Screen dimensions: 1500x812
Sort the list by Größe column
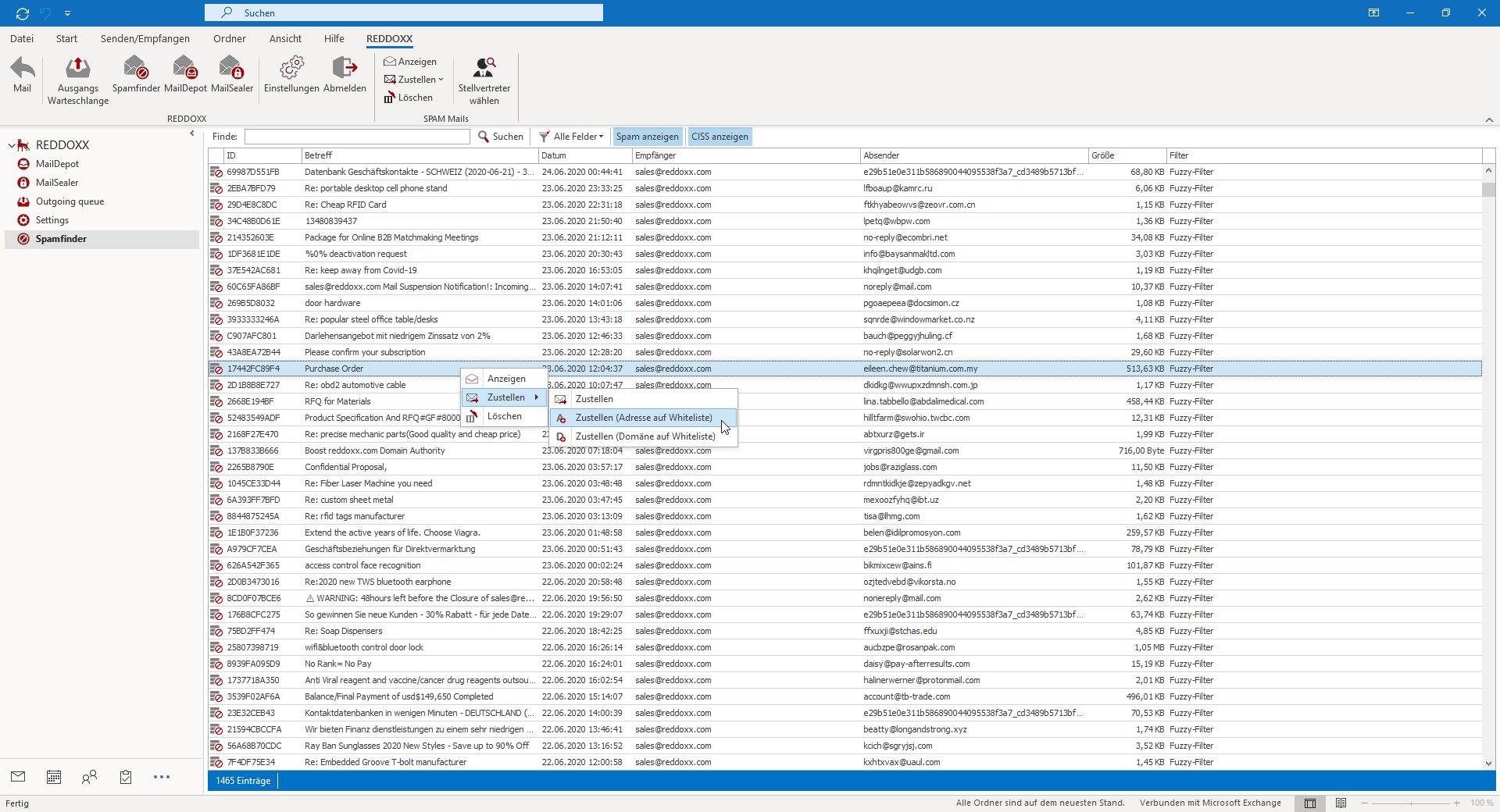click(1127, 155)
